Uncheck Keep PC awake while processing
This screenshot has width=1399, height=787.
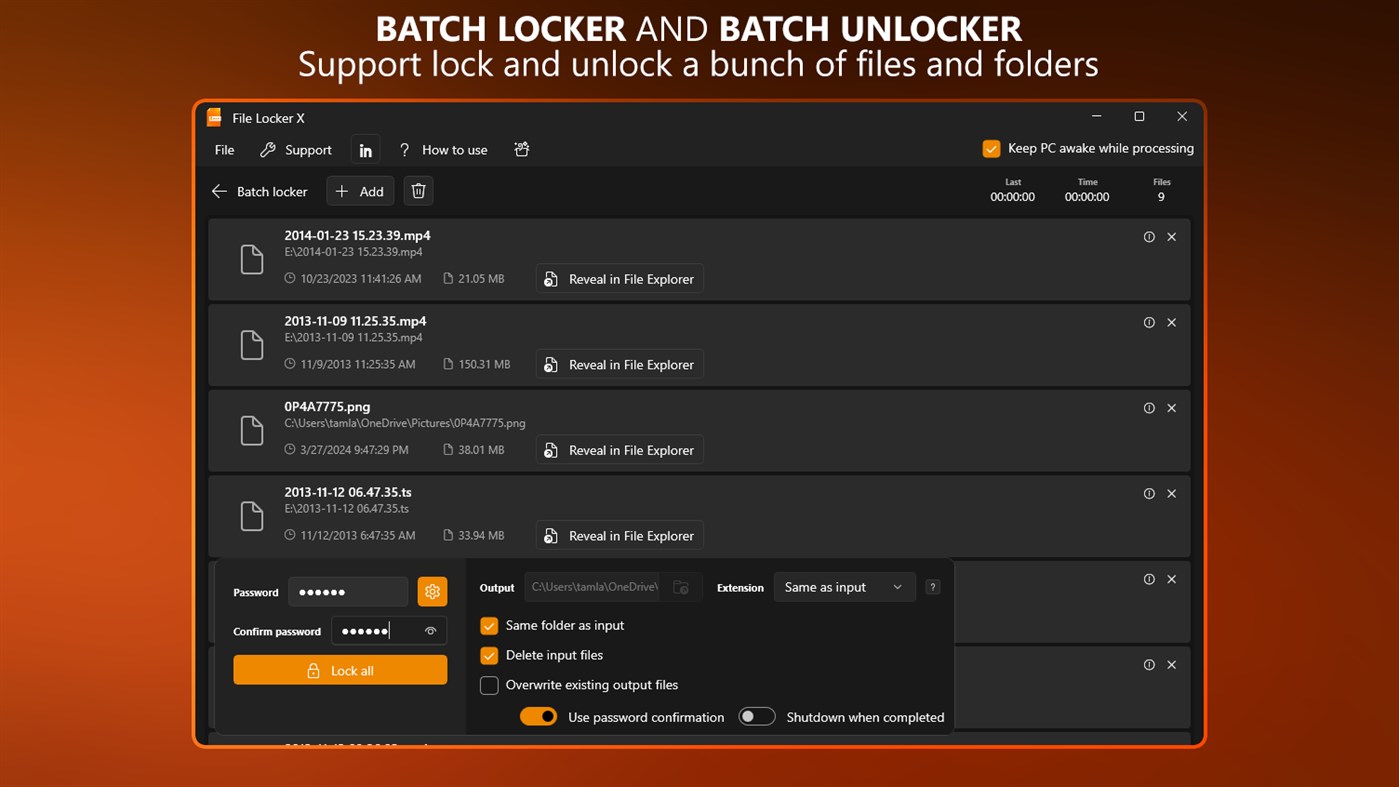tap(991, 147)
